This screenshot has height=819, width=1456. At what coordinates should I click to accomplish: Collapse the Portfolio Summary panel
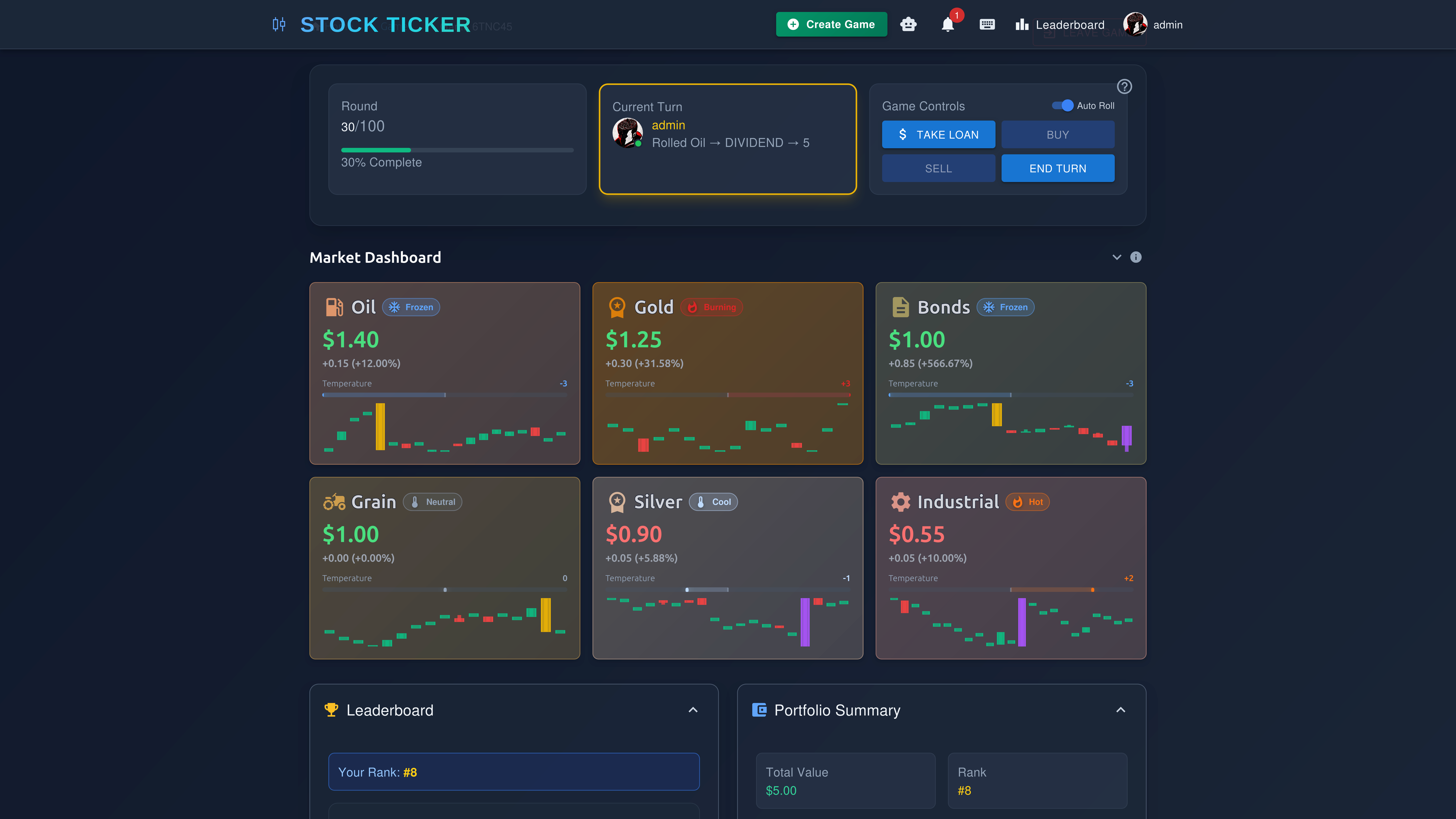coord(1121,710)
